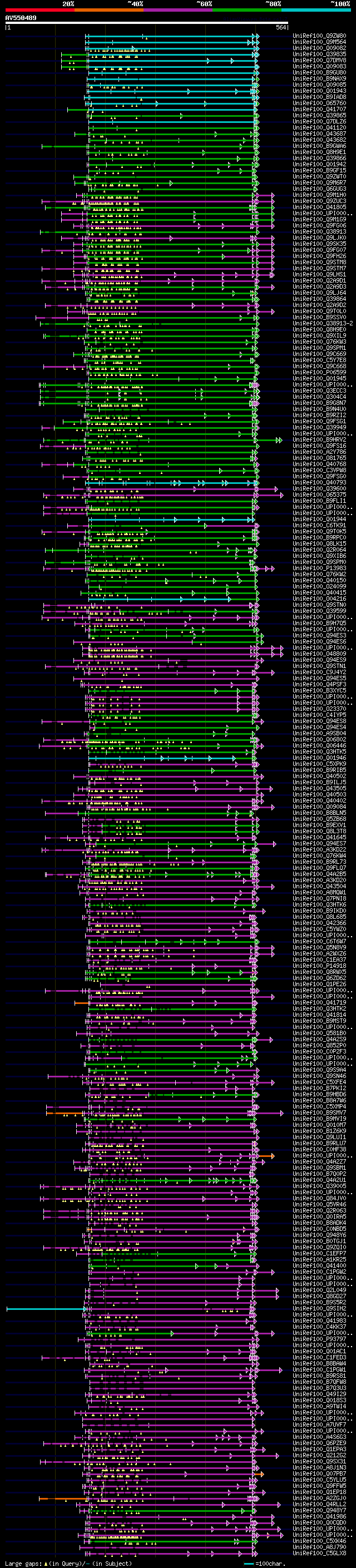
Task: Select the UniRef100_P06599 row label
Action: point(319,373)
